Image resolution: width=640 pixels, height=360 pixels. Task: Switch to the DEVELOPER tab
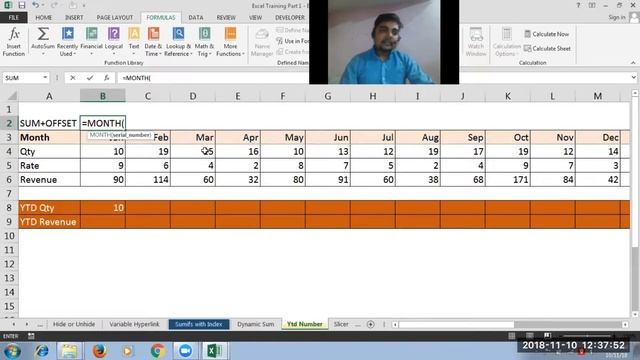pos(290,18)
